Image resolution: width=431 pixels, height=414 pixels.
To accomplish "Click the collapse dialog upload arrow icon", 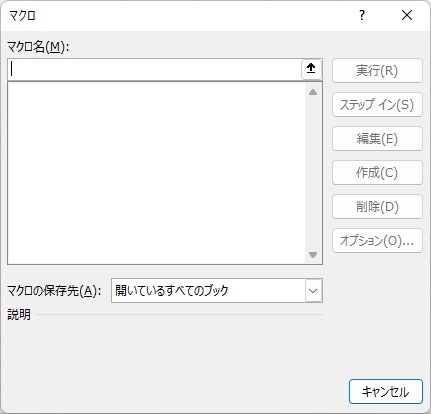I will [x=311, y=69].
